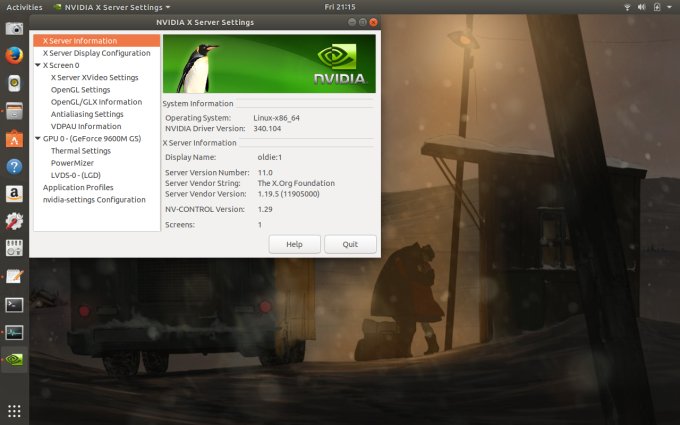Image resolution: width=680 pixels, height=425 pixels.
Task: Select GPU 0 - (GeForce 9600M GS)
Action: [x=92, y=138]
